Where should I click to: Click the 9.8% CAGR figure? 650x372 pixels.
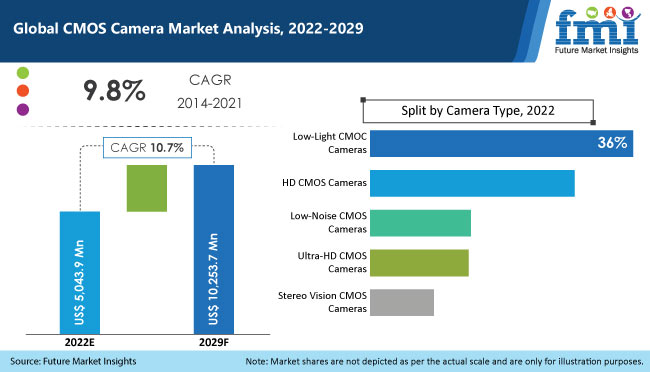pyautogui.click(x=114, y=90)
